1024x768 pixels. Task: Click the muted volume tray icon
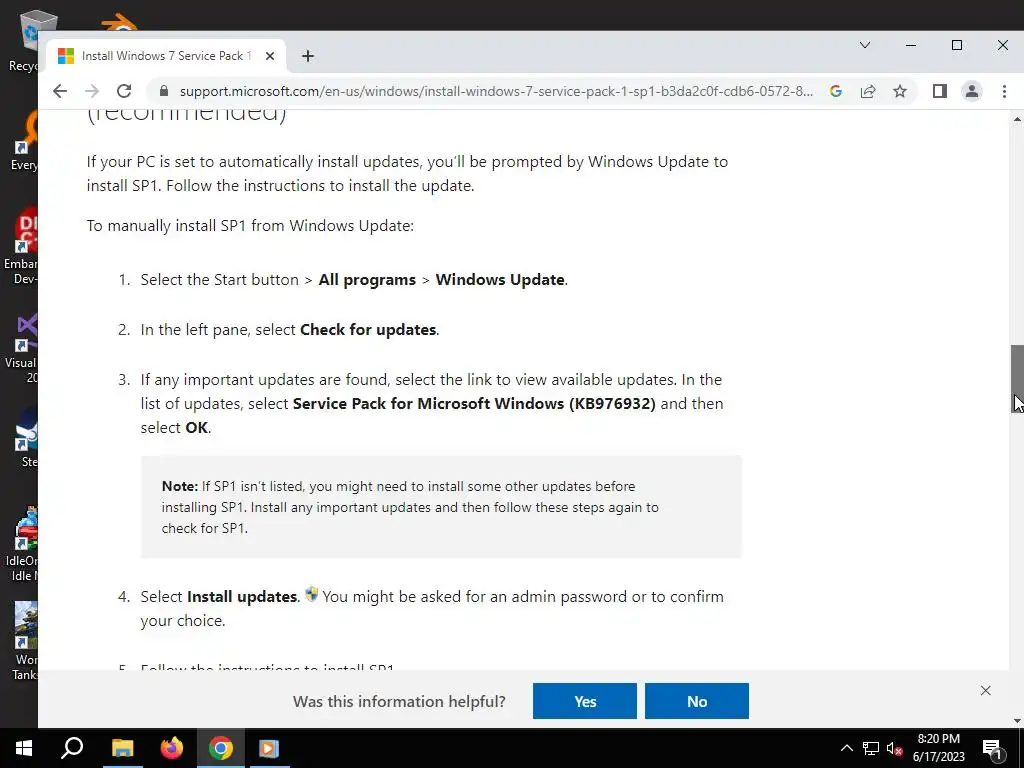click(895, 748)
